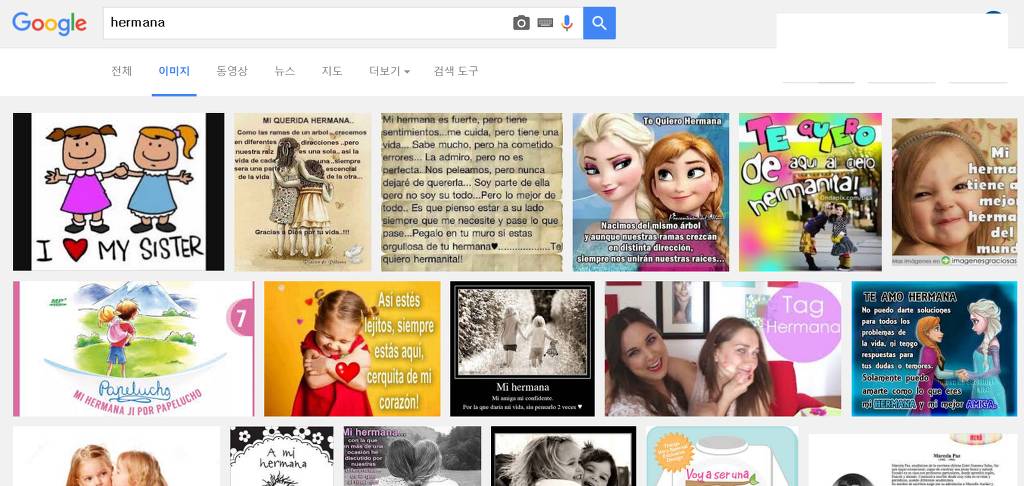1024x486 pixels.
Task: Select the 이미지 tab
Action: click(x=174, y=71)
